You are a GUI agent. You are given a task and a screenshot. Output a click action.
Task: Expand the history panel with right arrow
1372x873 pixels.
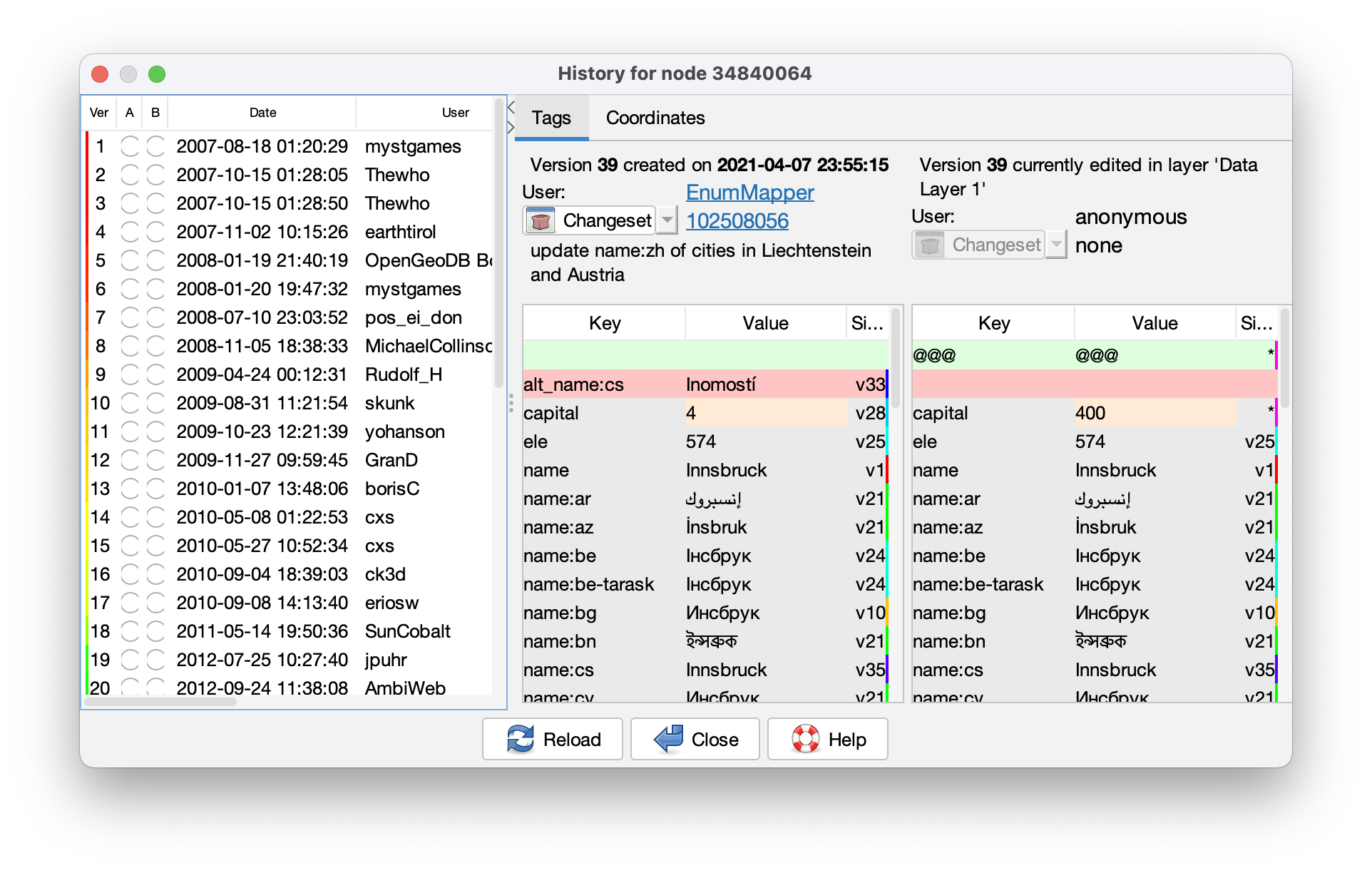(511, 128)
